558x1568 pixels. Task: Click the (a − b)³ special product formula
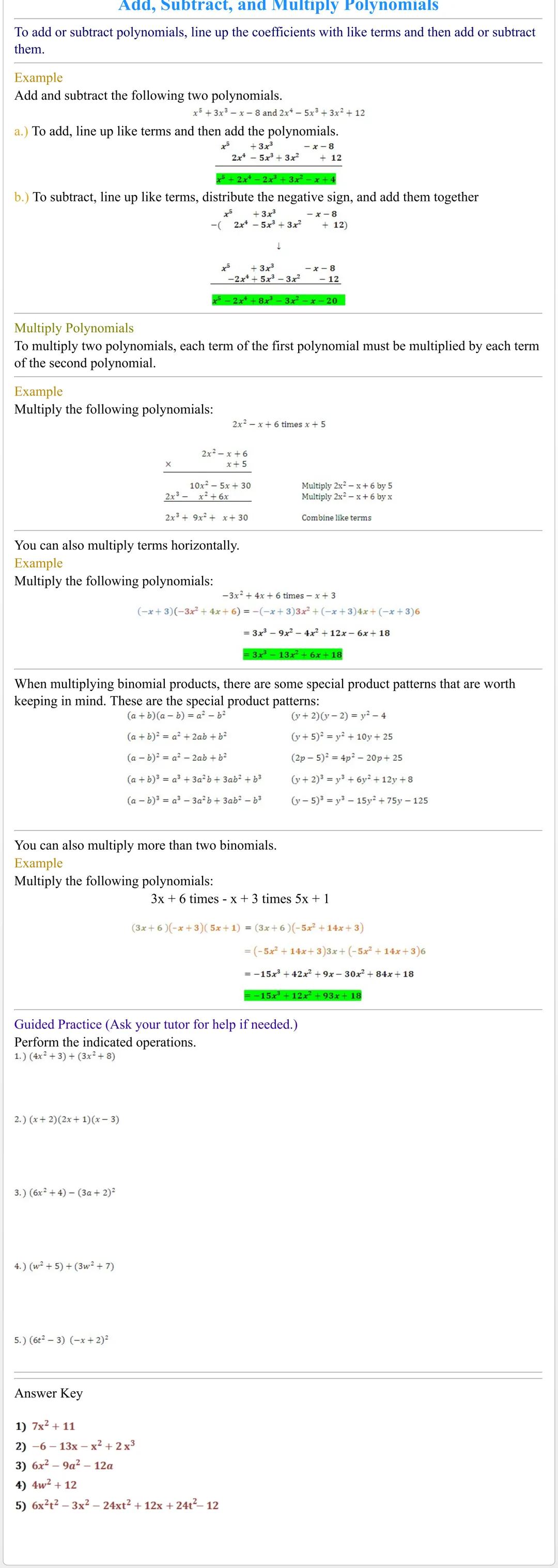click(194, 801)
